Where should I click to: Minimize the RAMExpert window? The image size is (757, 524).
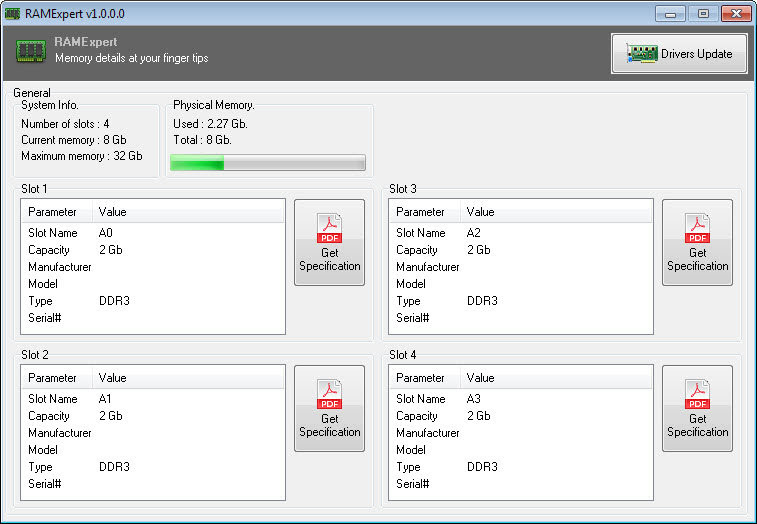click(670, 14)
